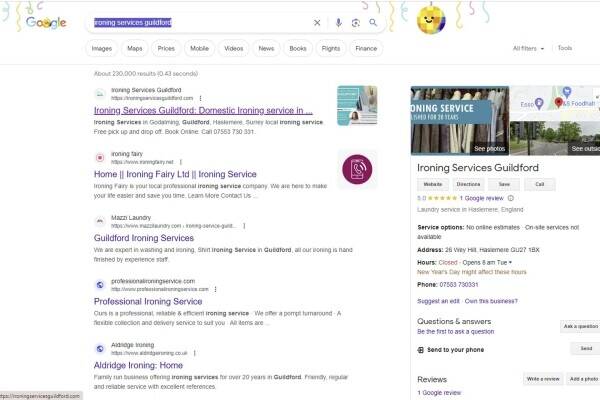Image resolution: width=600 pixels, height=400 pixels.
Task: Click the Send to your phone icon
Action: click(421, 350)
